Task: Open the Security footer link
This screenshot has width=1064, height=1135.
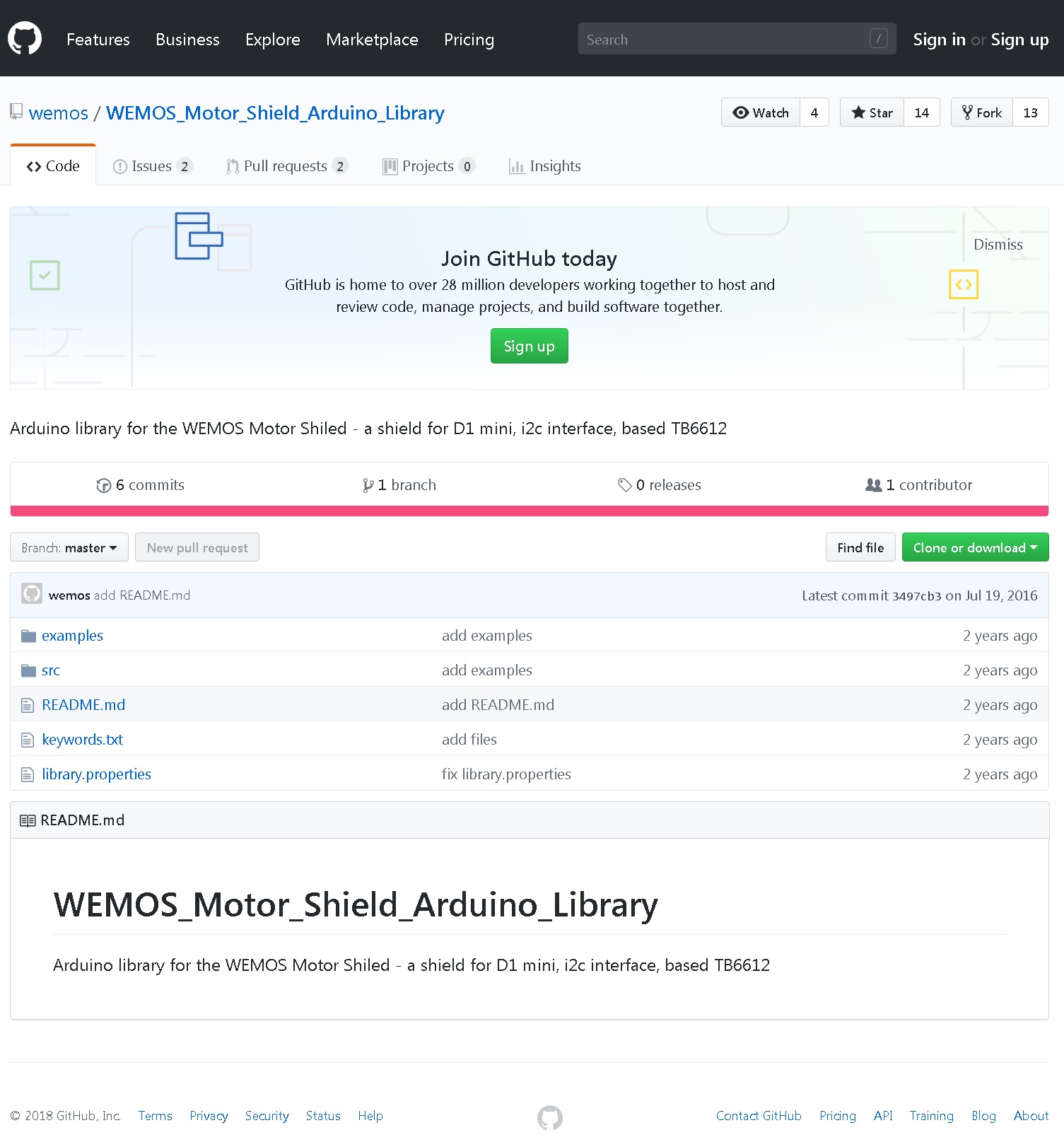Action: click(267, 1116)
